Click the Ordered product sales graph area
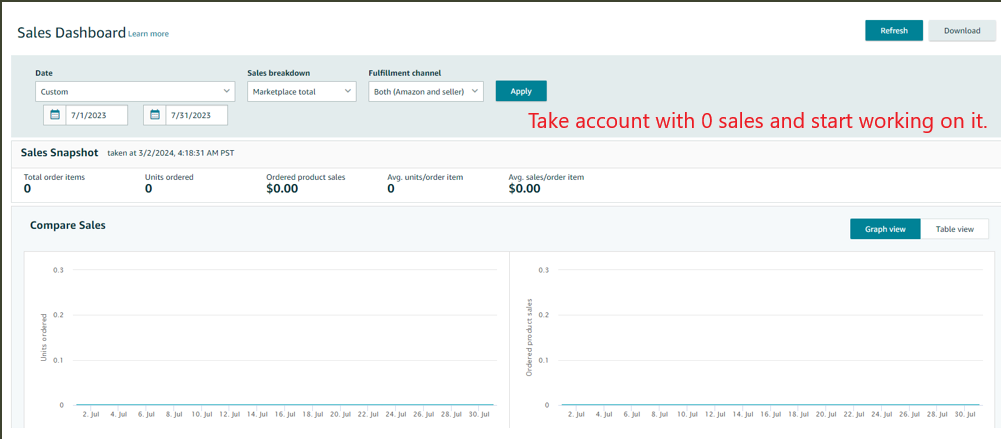 click(x=765, y=340)
